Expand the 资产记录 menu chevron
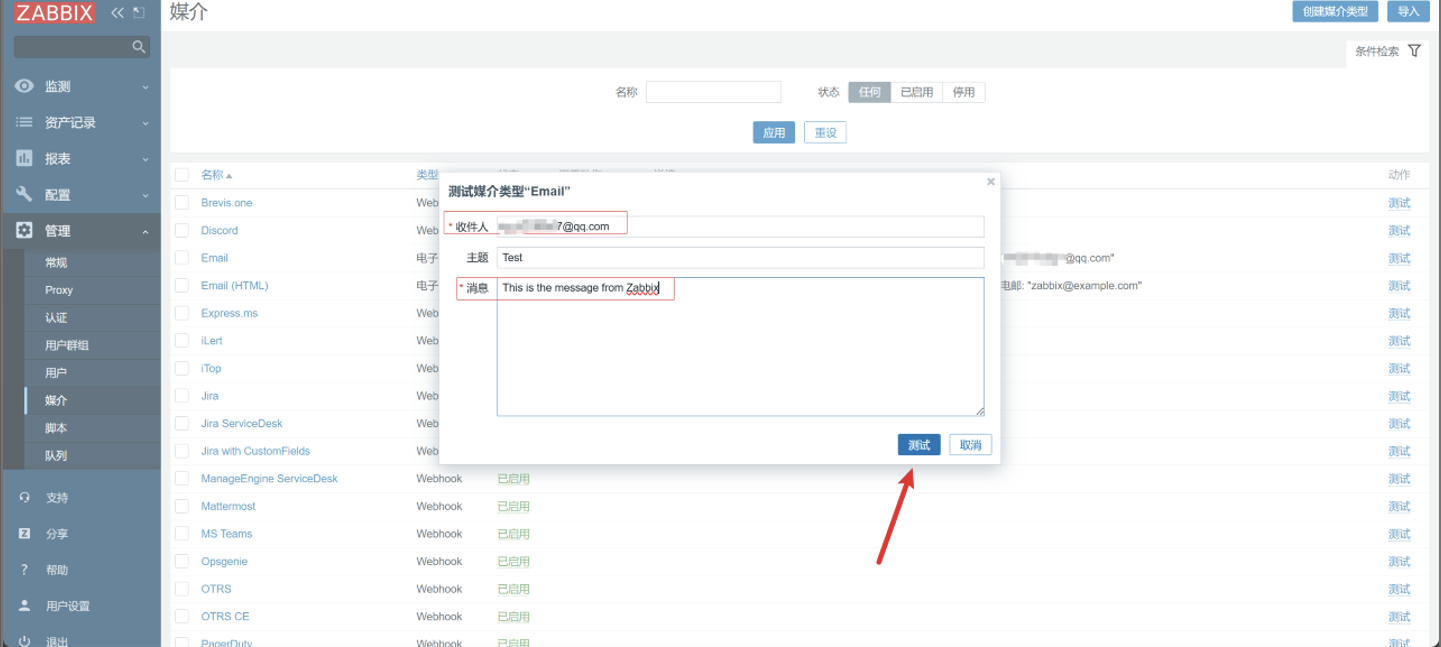This screenshot has height=647, width=1441. 145,123
